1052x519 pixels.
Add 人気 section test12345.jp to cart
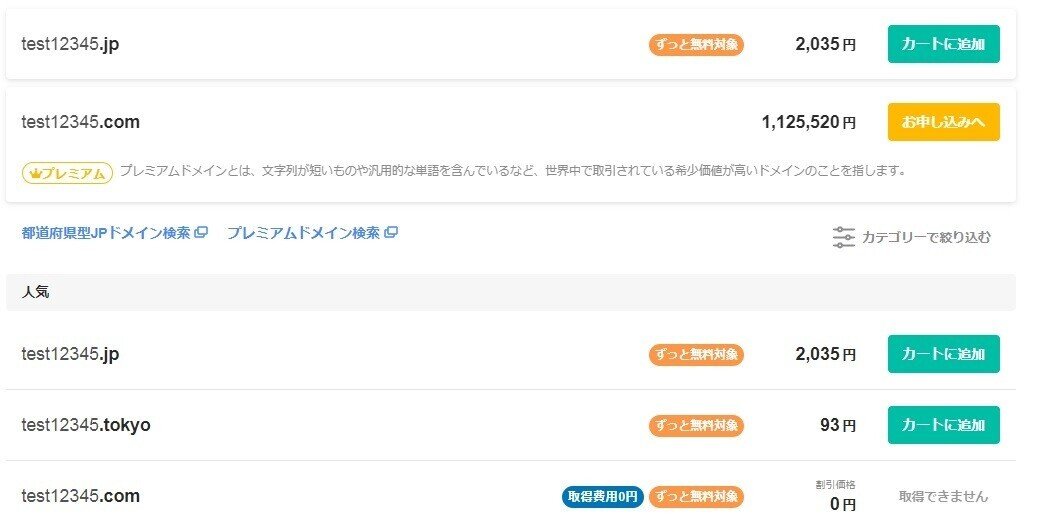(943, 354)
